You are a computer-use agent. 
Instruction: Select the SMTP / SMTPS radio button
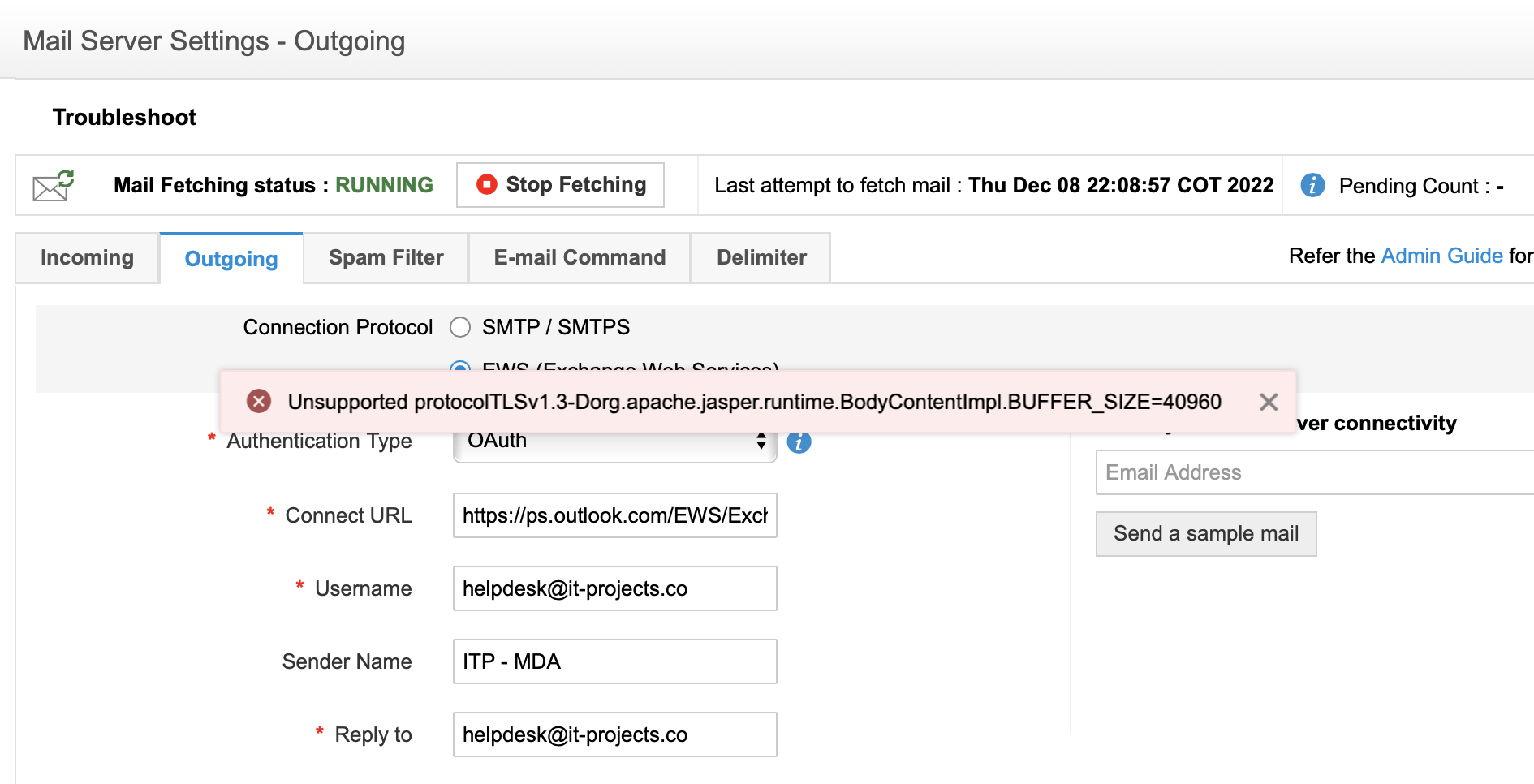click(x=460, y=327)
